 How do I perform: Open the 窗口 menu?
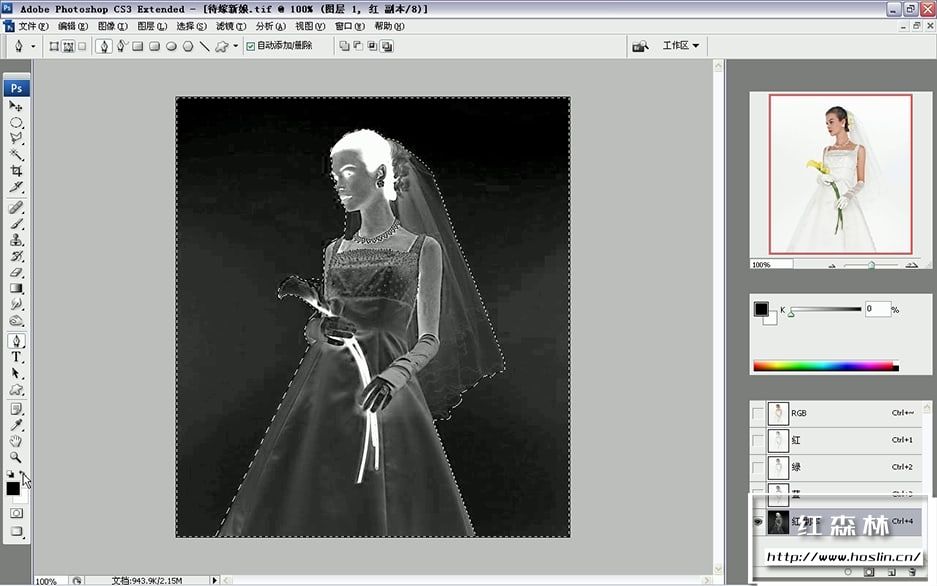(350, 26)
